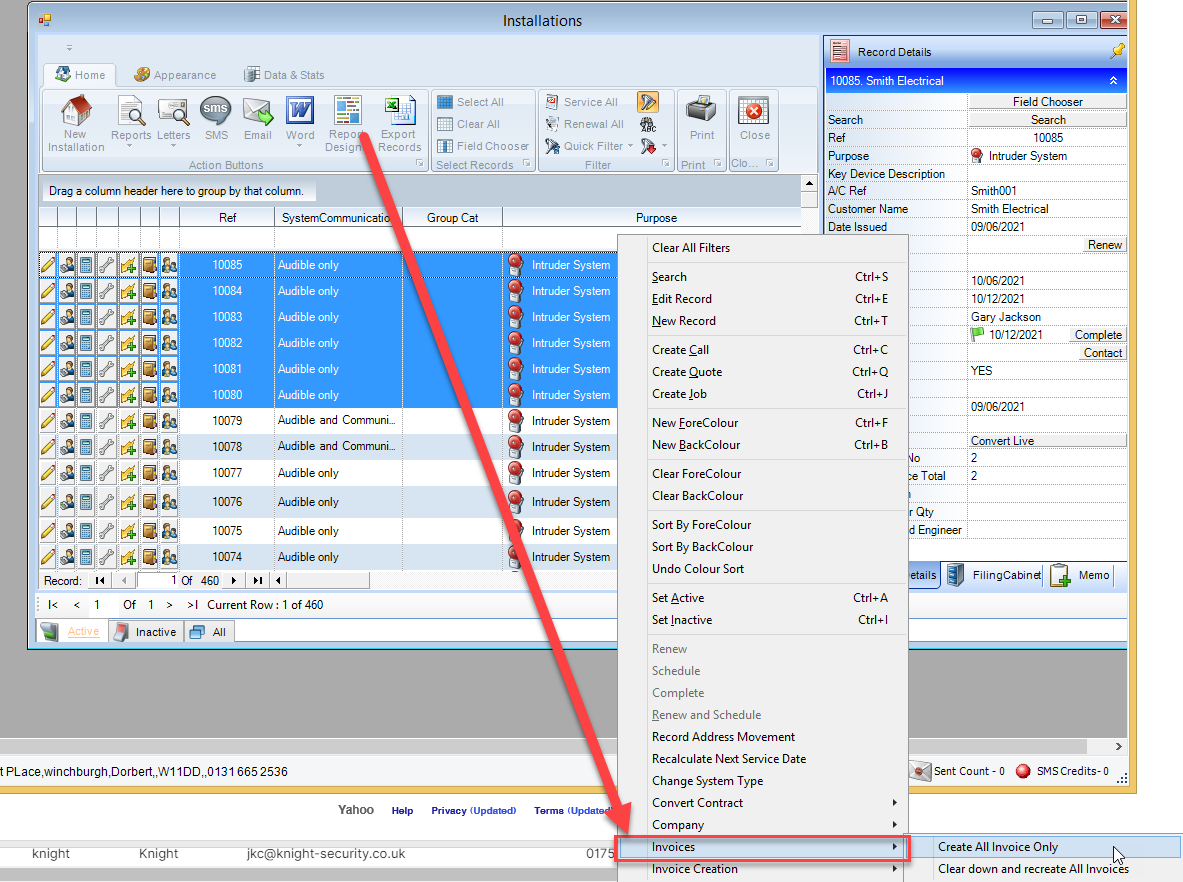
Task: Open the Action Buttons group launcher
Action: pyautogui.click(x=419, y=164)
